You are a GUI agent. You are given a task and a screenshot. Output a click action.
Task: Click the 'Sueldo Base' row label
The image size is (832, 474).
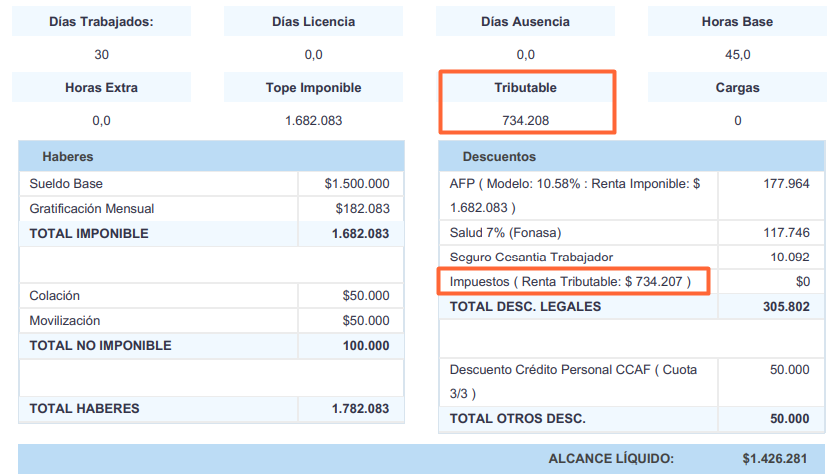(x=66, y=184)
